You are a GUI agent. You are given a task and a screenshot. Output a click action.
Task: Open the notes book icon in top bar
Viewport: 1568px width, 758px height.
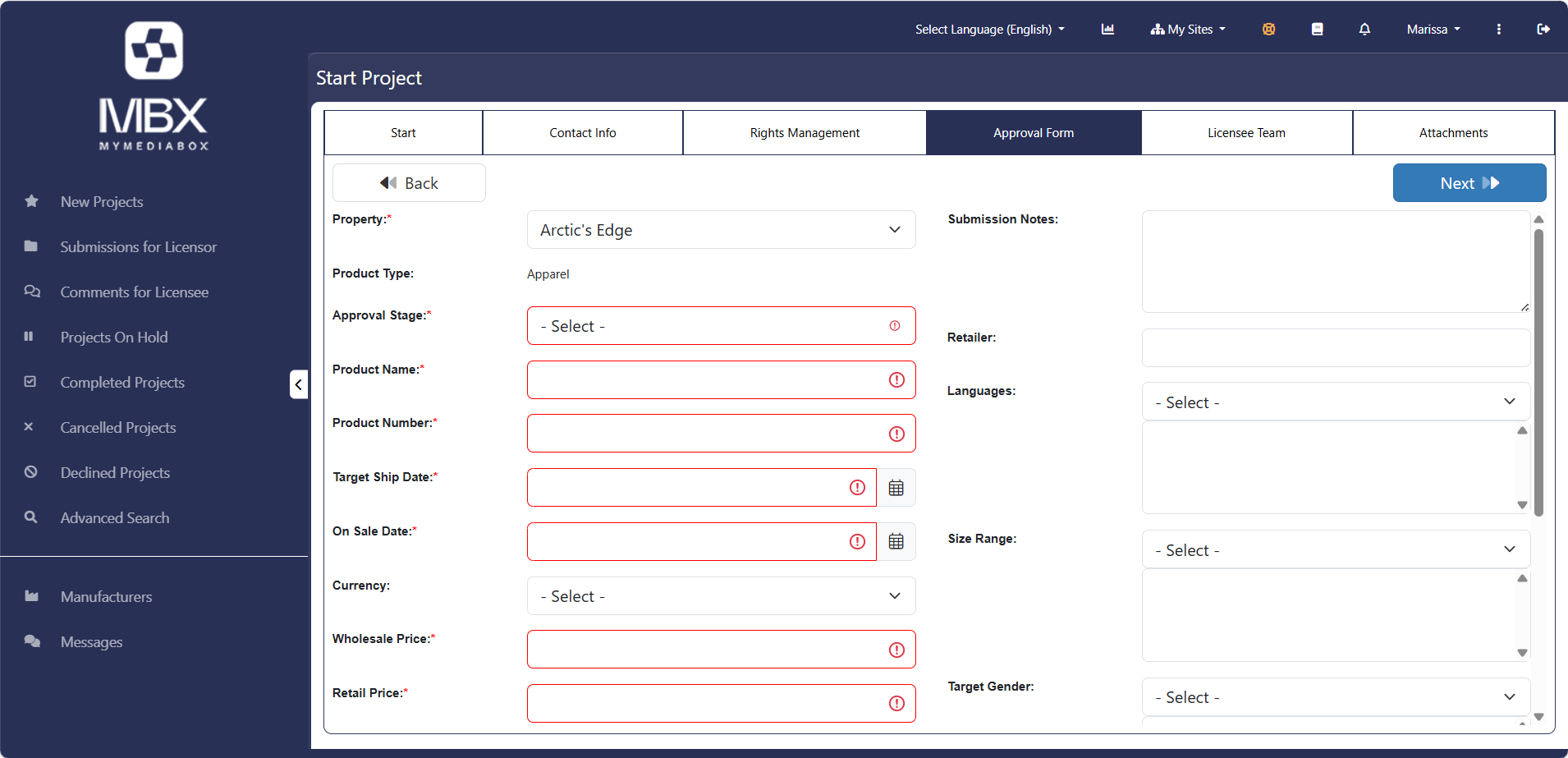pyautogui.click(x=1317, y=29)
